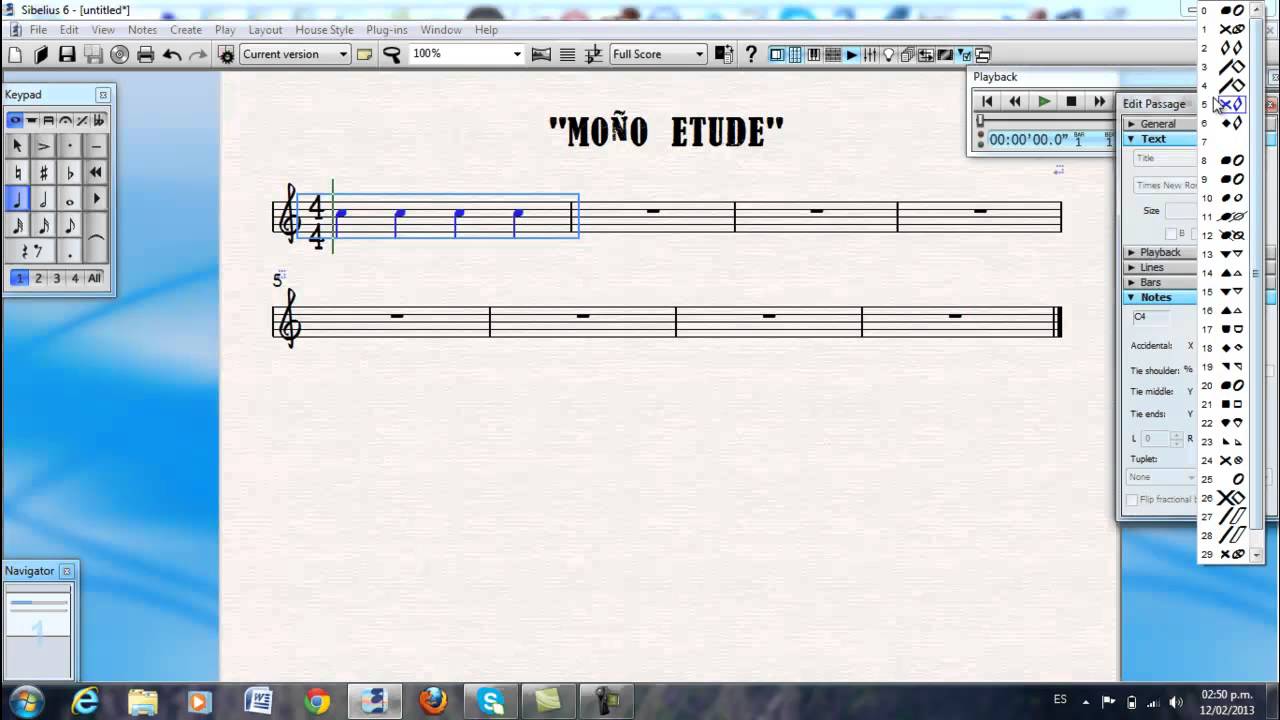Screen dimensions: 1280x720
Task: Toggle the quarter note on the Keypad
Action: [x=18, y=200]
